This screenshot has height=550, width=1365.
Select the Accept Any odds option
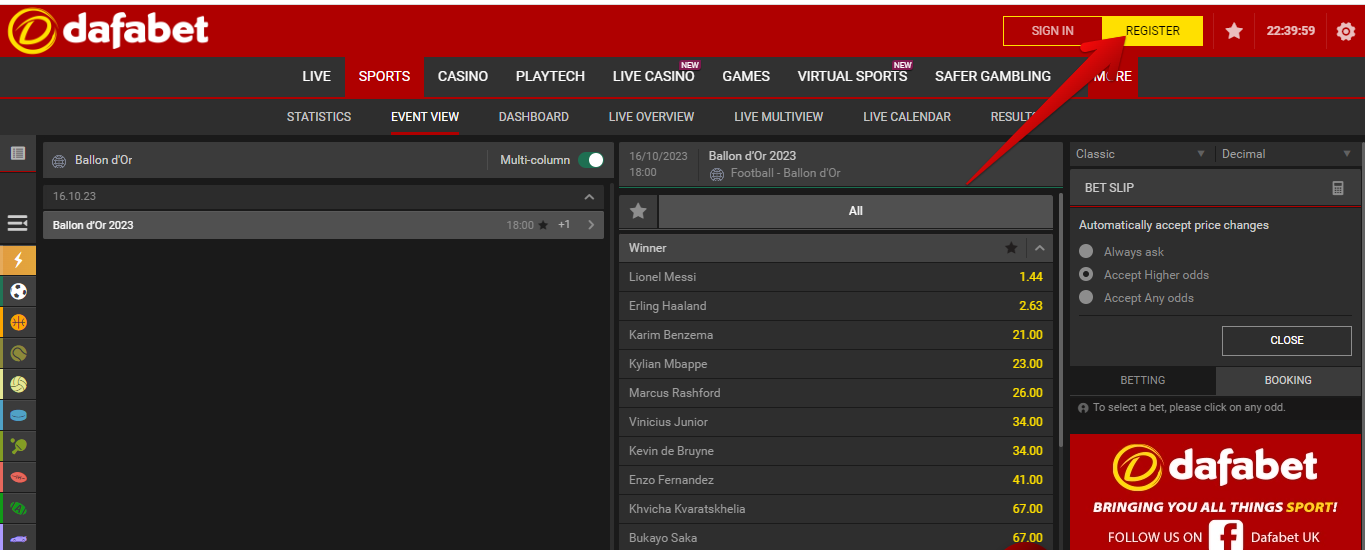click(x=1086, y=297)
